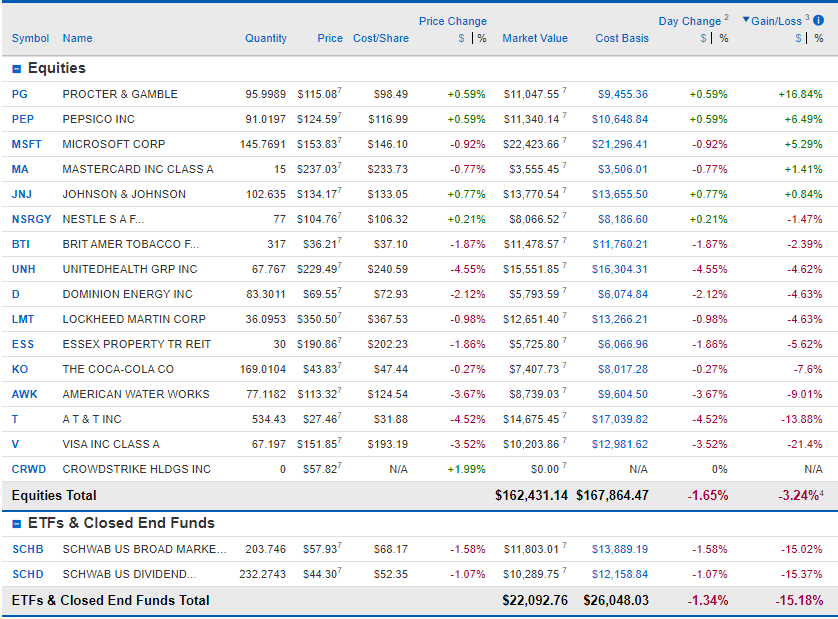838x619 pixels.
Task: Click the UNITEDHEALTH GRP INC name cell
Action: point(130,269)
